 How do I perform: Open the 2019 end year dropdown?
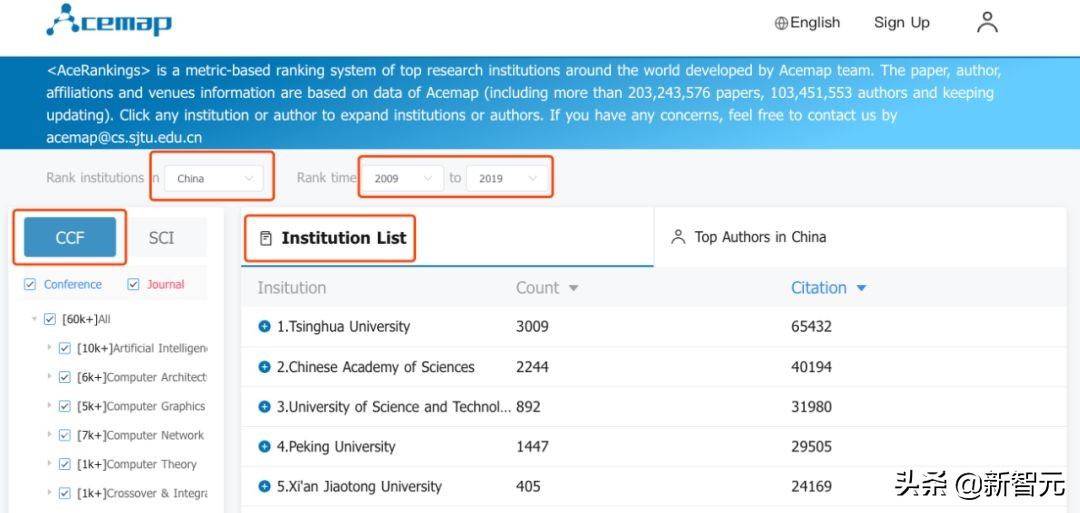(508, 178)
